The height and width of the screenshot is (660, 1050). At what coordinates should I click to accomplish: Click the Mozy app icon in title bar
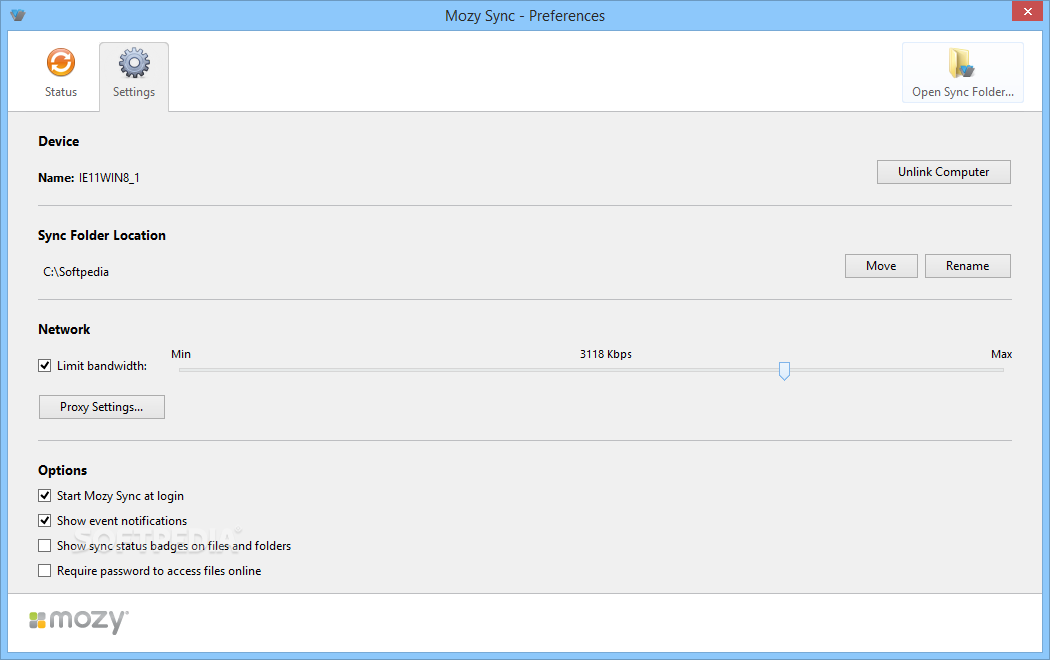[x=18, y=15]
